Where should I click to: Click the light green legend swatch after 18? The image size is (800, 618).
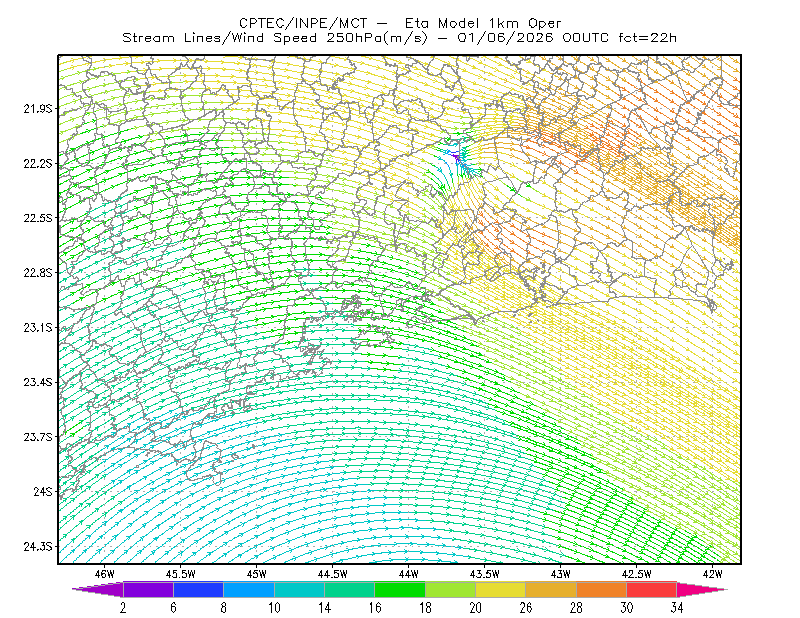pyautogui.click(x=450, y=589)
